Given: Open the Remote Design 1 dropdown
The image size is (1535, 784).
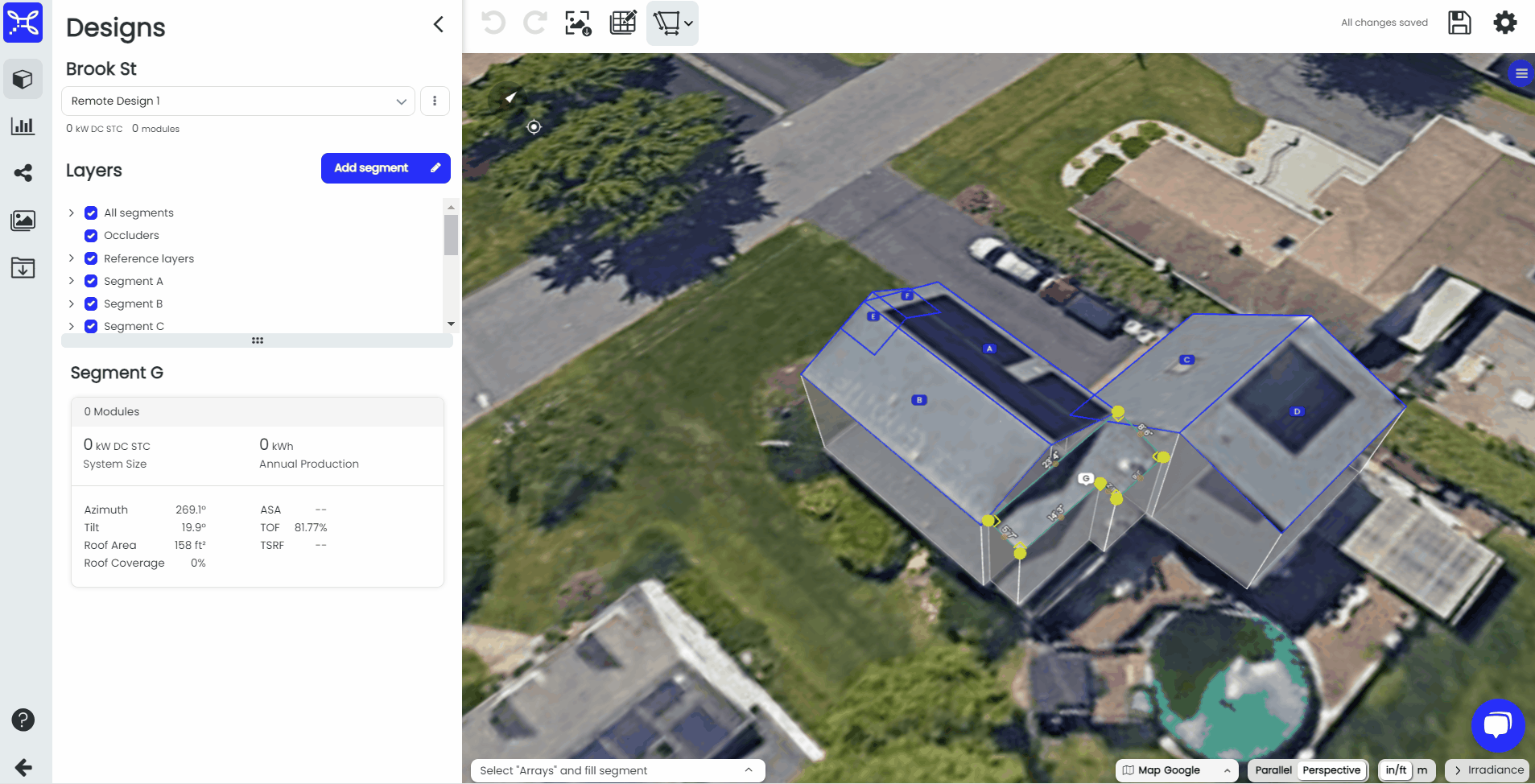Looking at the screenshot, I should pyautogui.click(x=238, y=101).
